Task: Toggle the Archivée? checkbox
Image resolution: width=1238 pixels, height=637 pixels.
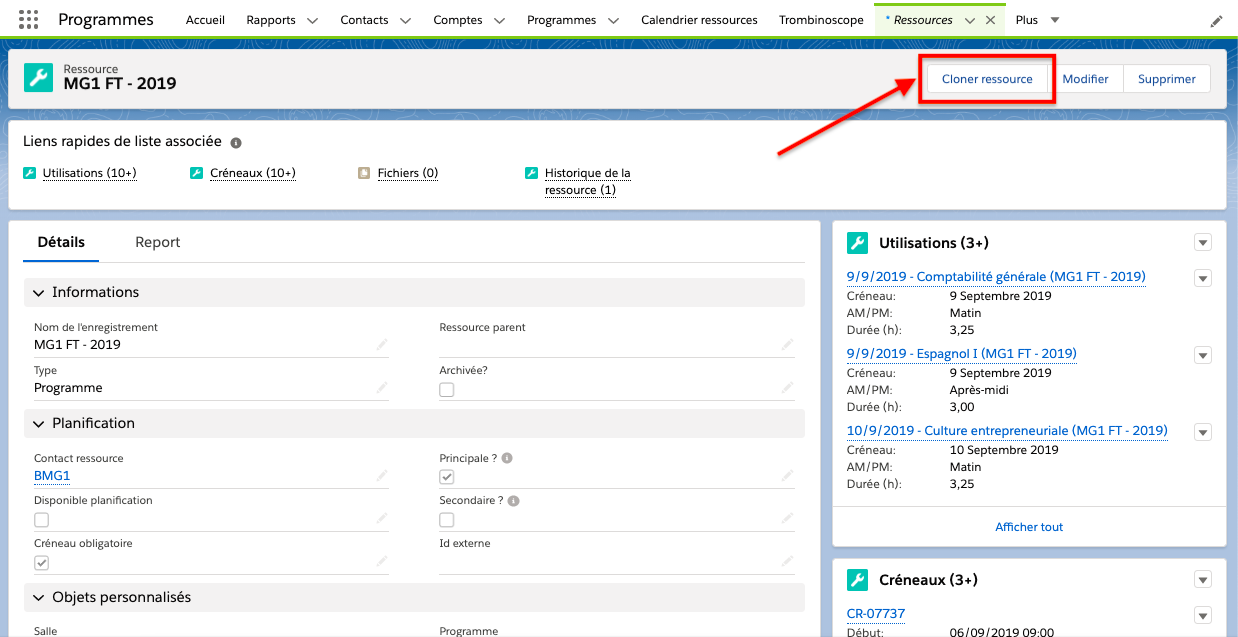Action: click(x=447, y=390)
